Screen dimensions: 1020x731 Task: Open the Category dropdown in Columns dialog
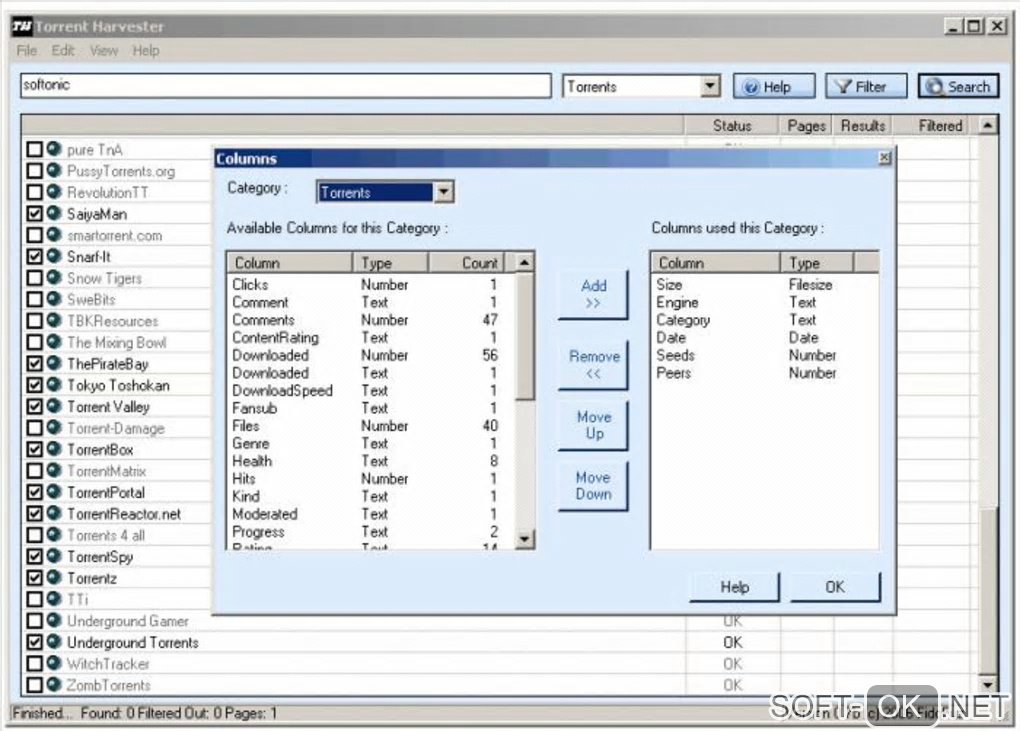(x=444, y=192)
